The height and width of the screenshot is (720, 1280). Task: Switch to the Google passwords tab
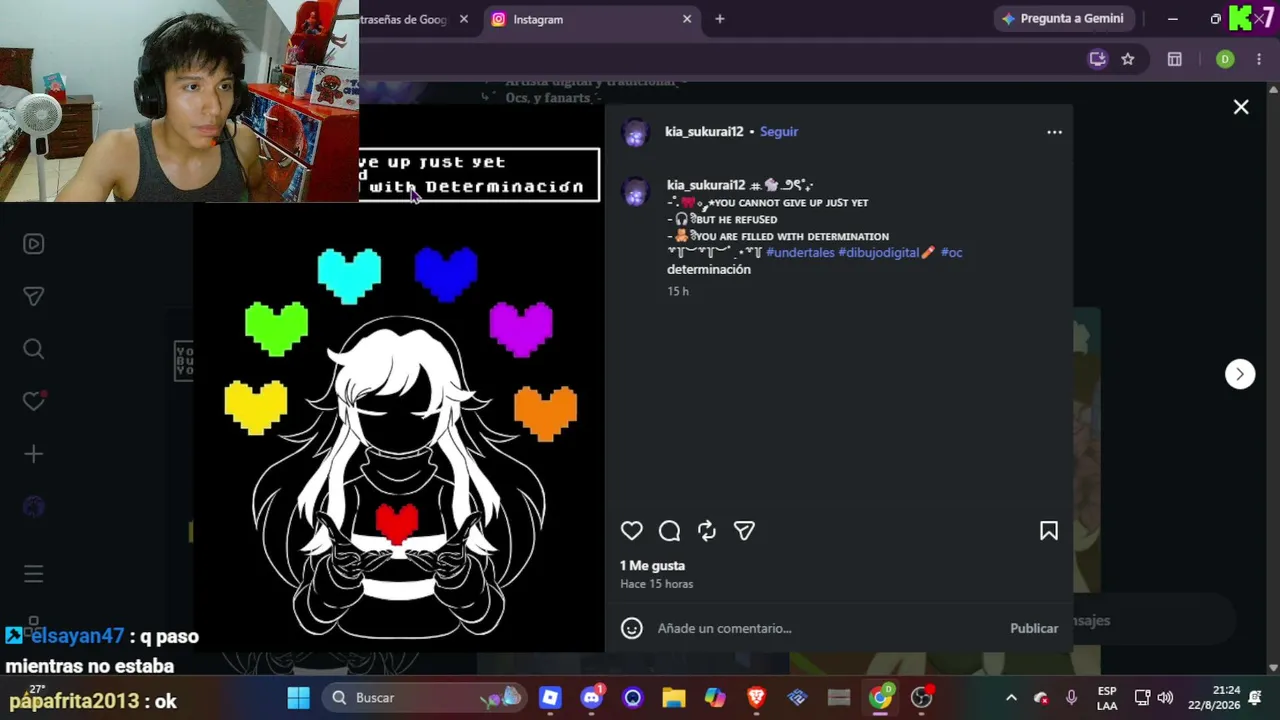pos(404,19)
